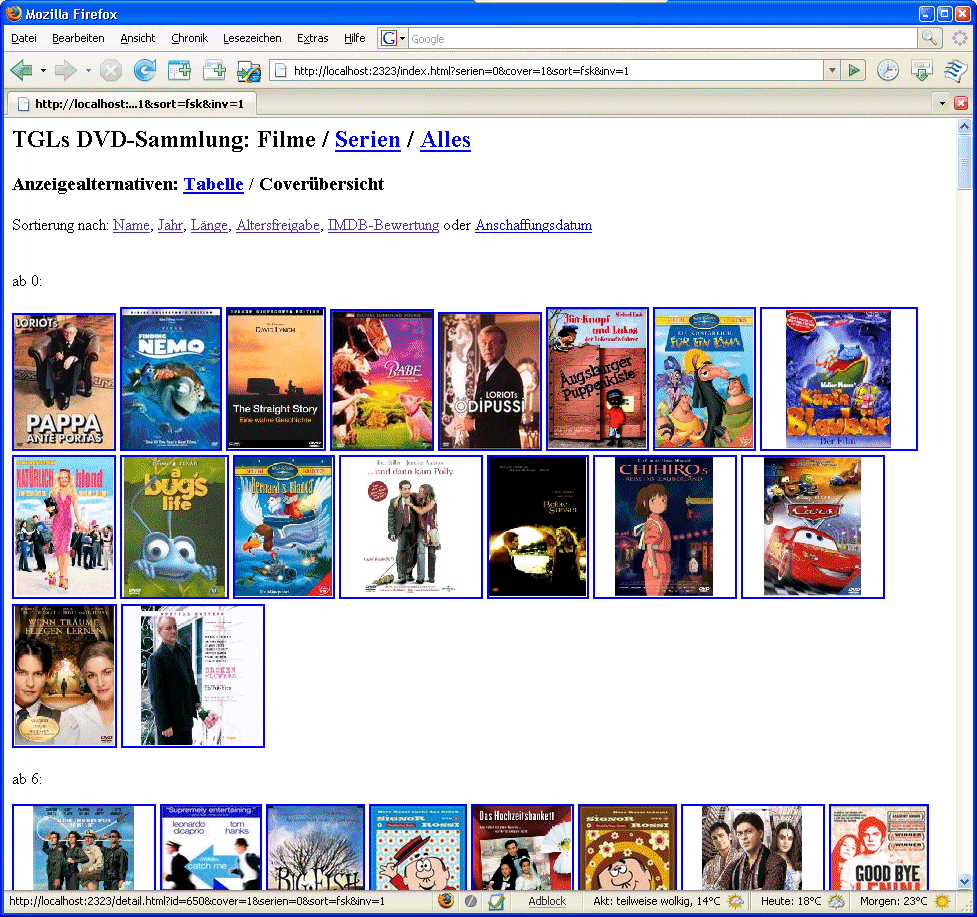Click the green checkmark status bar icon
Viewport: 977px width, 917px height.
[496, 901]
